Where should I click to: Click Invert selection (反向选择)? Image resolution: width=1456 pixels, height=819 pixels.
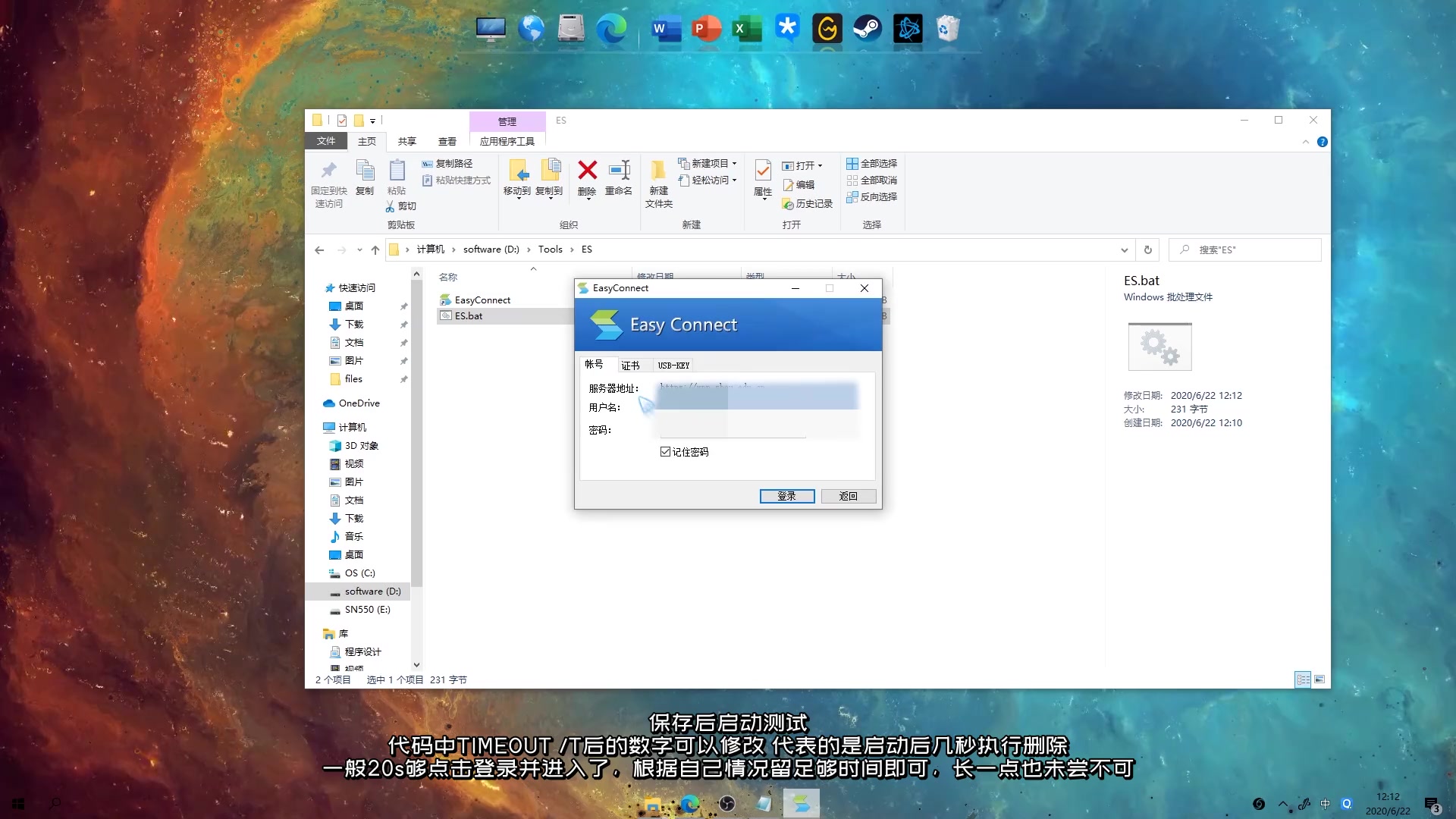pos(872,197)
